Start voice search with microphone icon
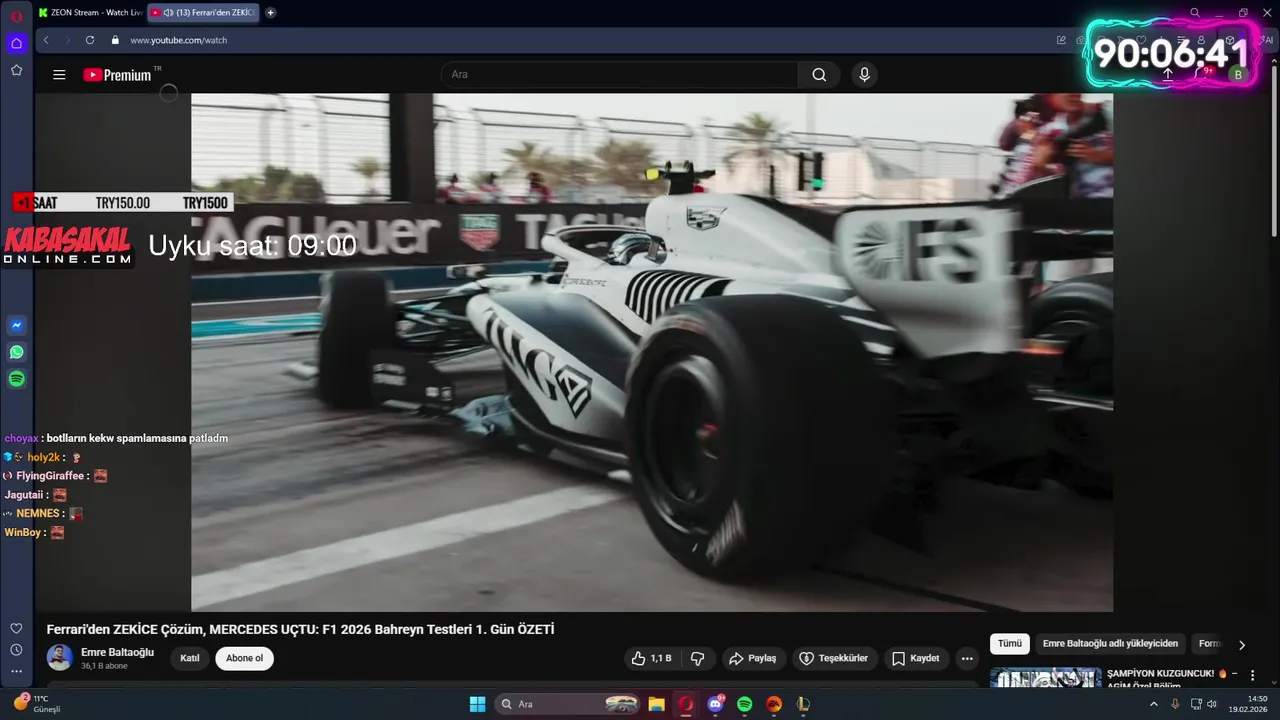Screen dimensions: 1280x720 pos(865,74)
